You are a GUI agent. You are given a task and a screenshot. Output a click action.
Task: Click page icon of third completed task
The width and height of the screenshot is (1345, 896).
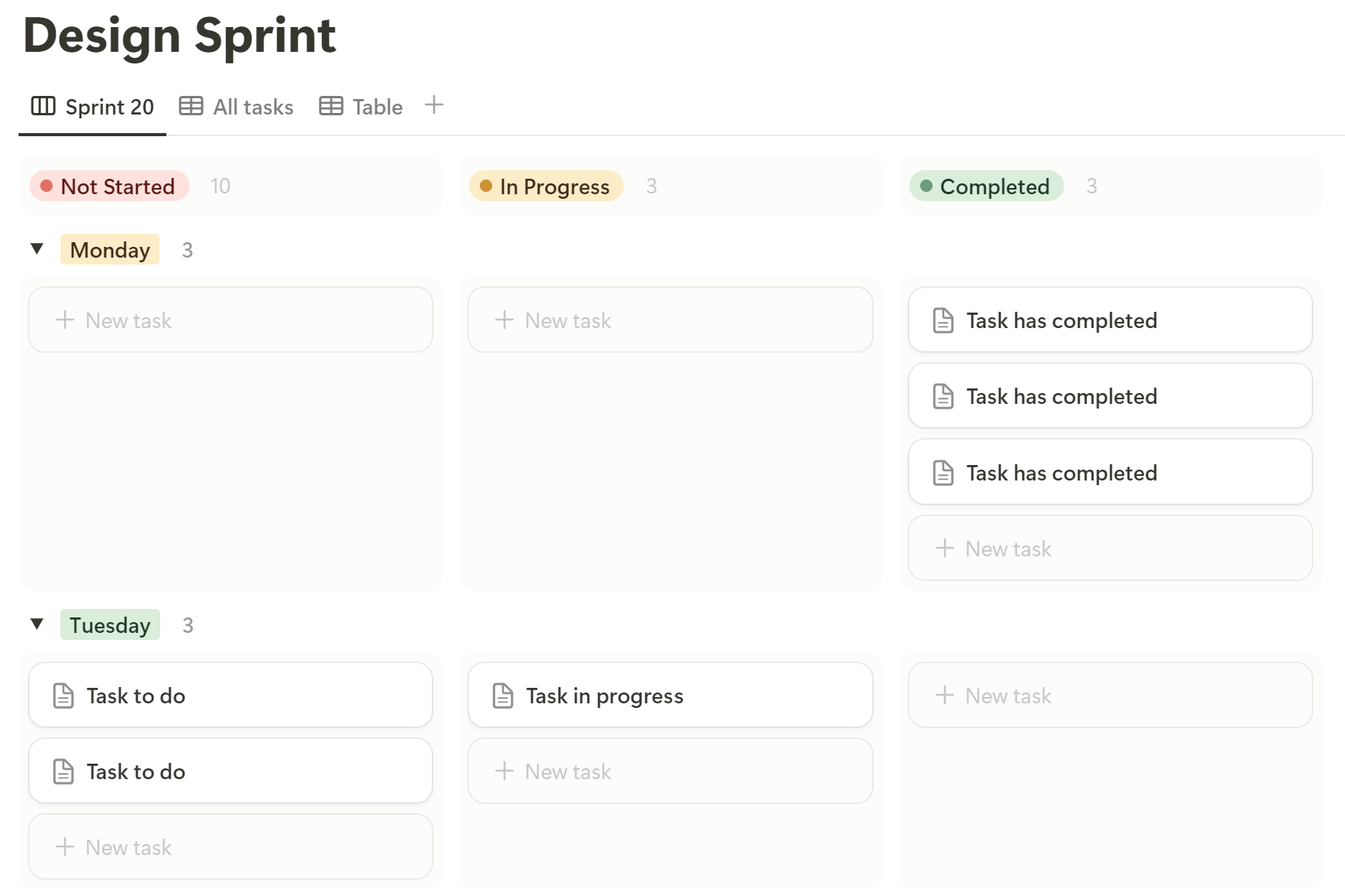[x=943, y=473]
